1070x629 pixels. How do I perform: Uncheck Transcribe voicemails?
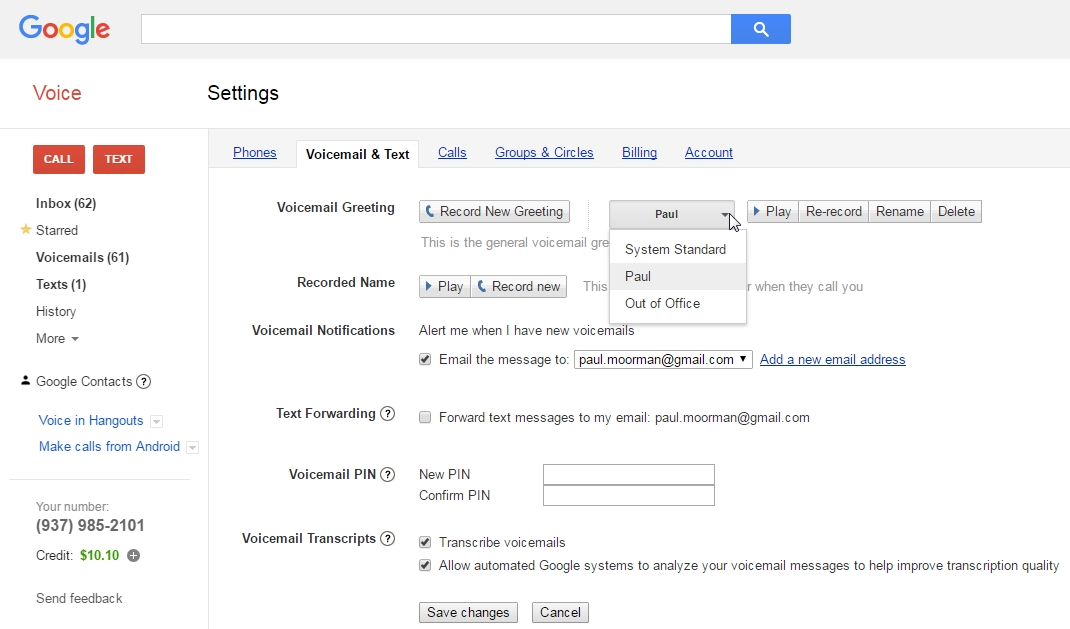click(424, 542)
